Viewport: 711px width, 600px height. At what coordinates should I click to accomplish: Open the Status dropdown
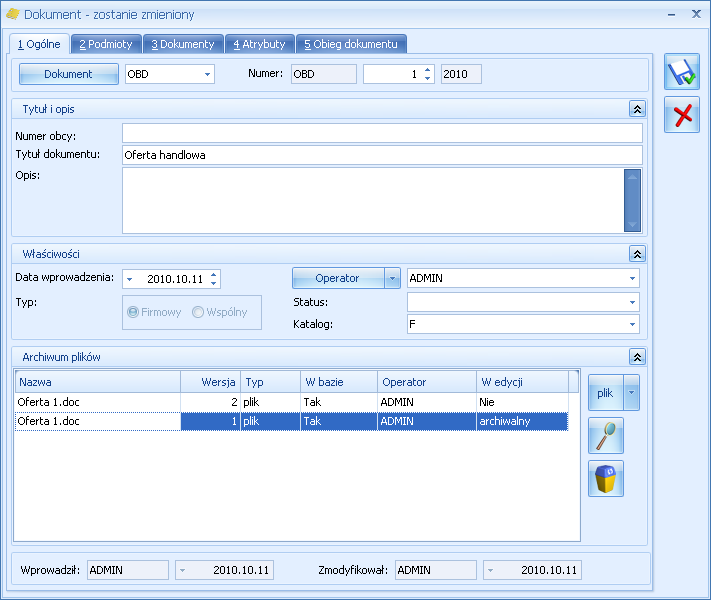click(x=632, y=302)
